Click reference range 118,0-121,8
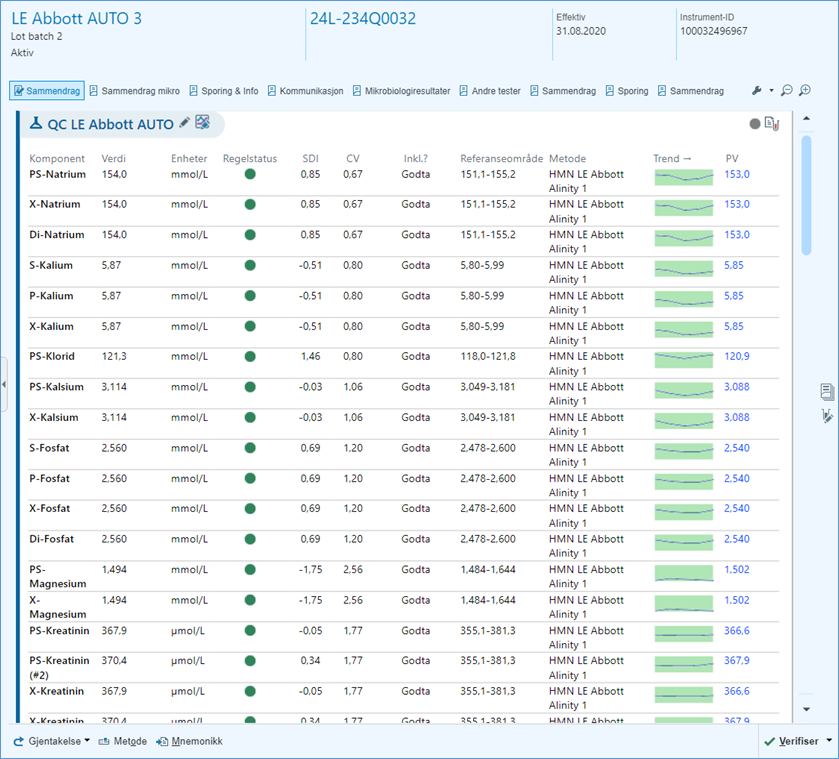Viewport: 839px width, 759px height. (x=488, y=356)
